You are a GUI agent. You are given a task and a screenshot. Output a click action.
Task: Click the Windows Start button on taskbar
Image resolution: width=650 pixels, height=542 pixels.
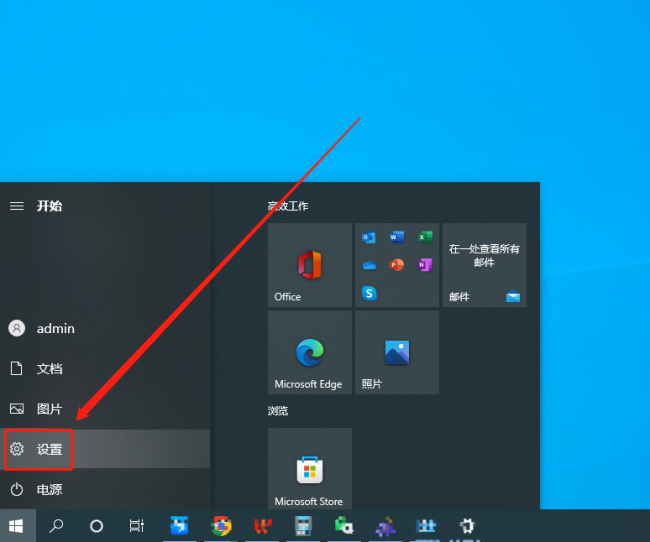(16, 526)
